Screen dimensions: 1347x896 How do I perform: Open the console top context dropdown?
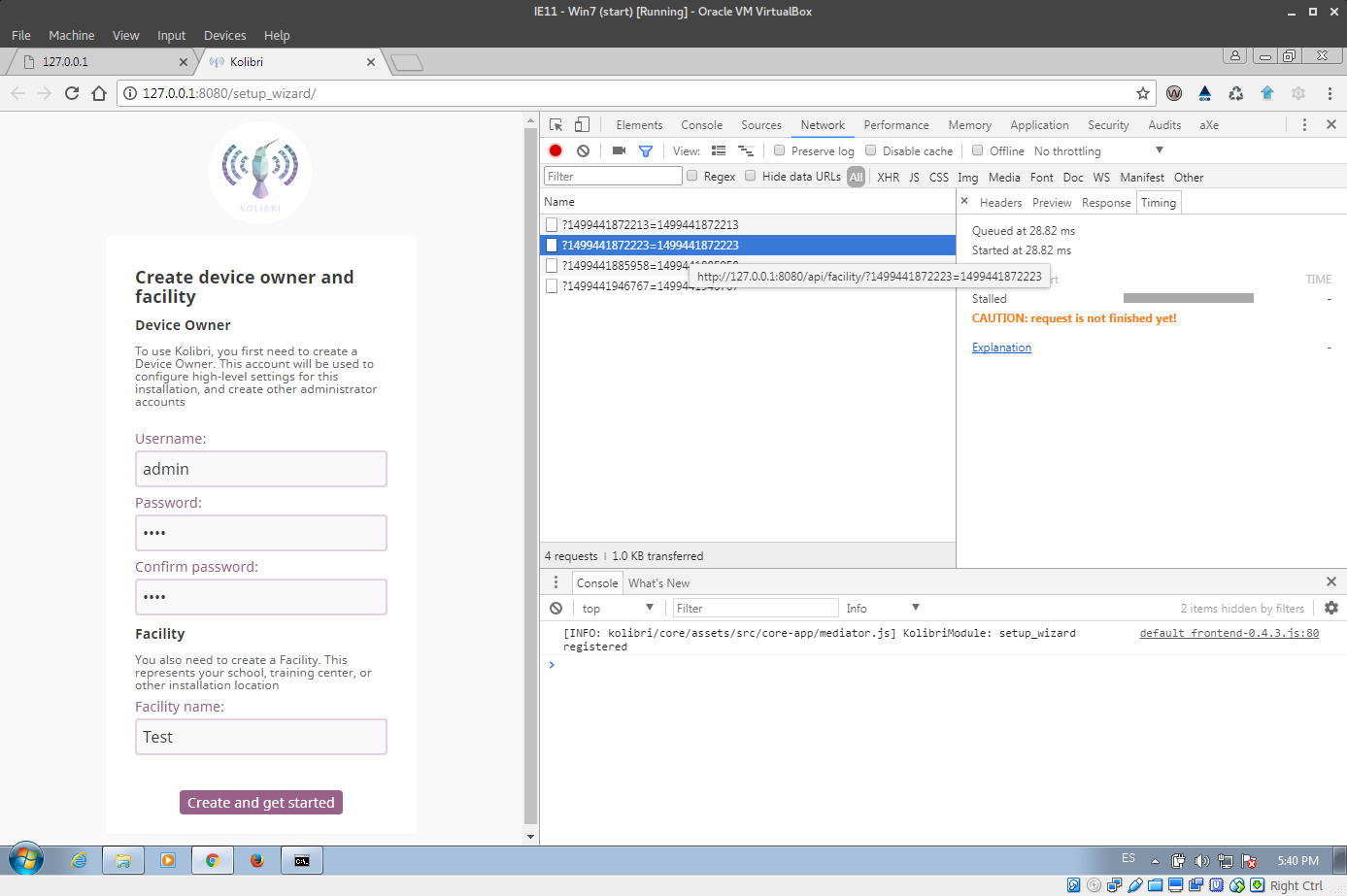pos(618,608)
